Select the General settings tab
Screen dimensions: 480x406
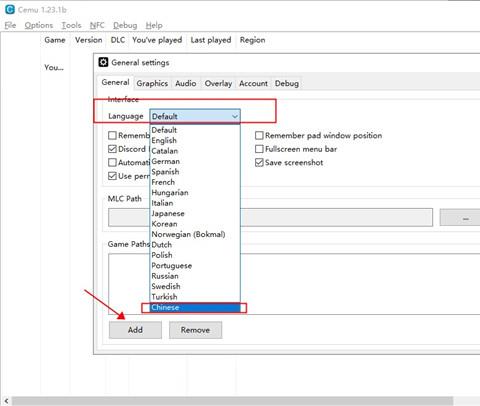115,82
